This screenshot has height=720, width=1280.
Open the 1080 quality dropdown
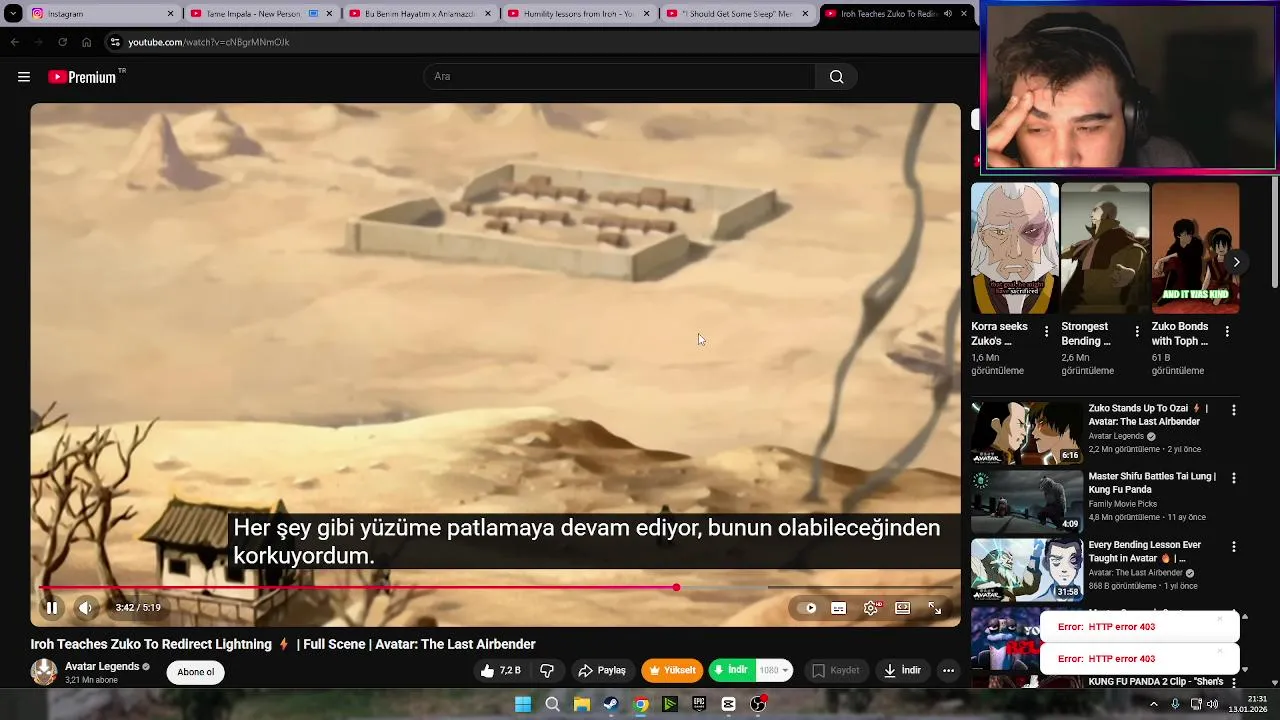coord(774,671)
